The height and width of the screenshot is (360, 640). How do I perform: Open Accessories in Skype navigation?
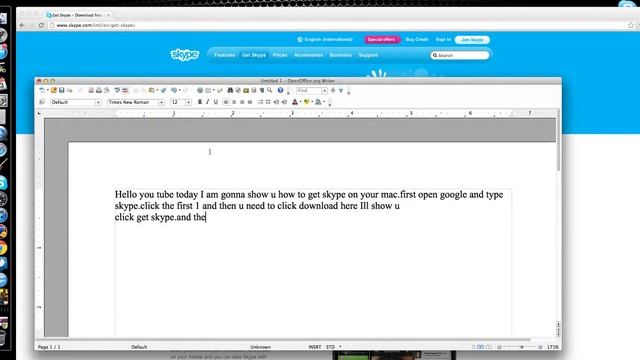[308, 55]
